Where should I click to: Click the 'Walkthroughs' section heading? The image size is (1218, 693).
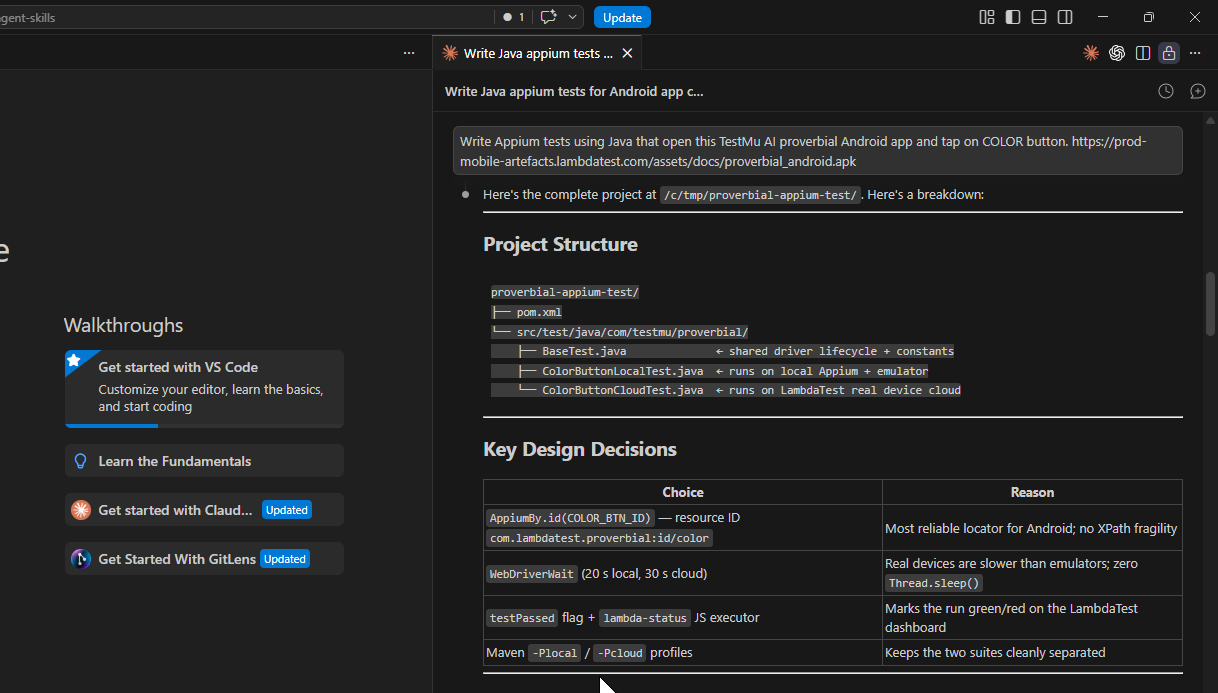point(123,325)
